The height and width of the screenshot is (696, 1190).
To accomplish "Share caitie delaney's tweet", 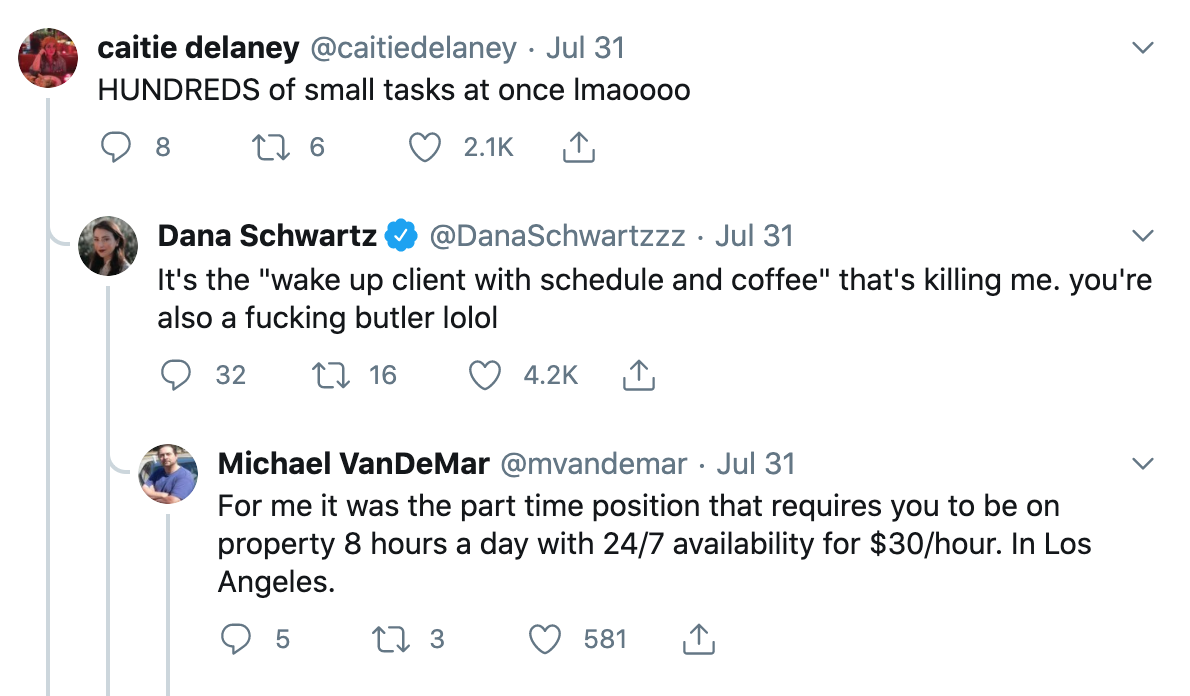I will [578, 147].
